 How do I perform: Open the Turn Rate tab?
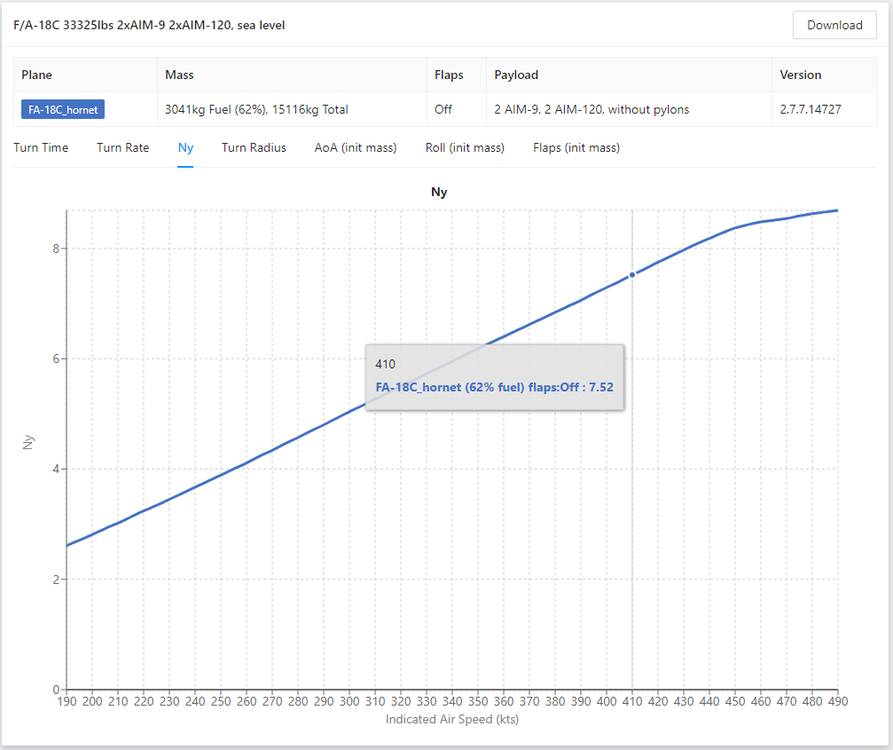click(x=123, y=148)
